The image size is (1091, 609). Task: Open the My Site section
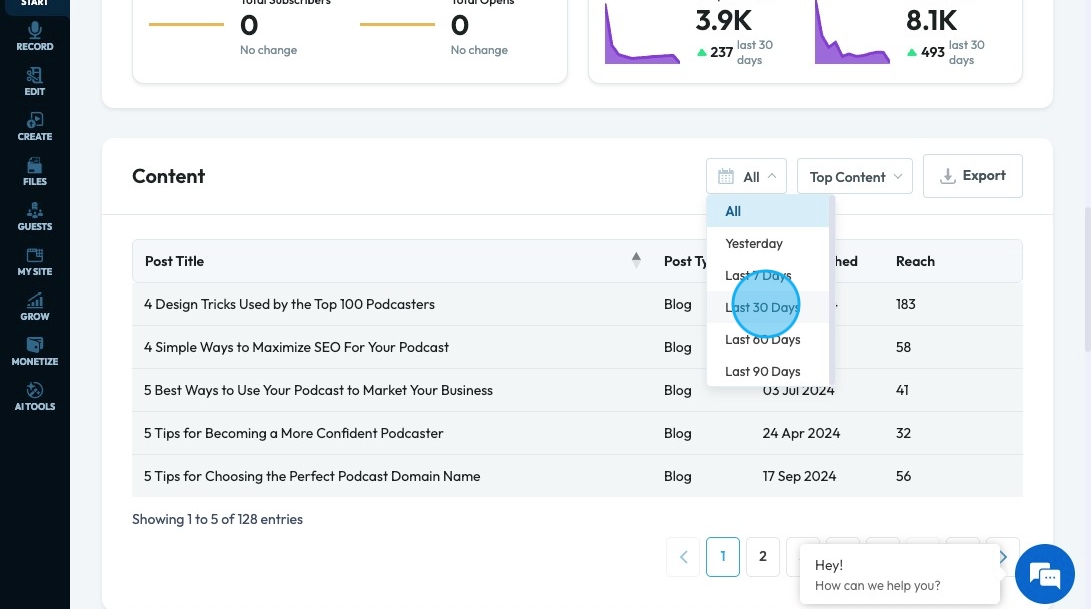[x=34, y=261]
